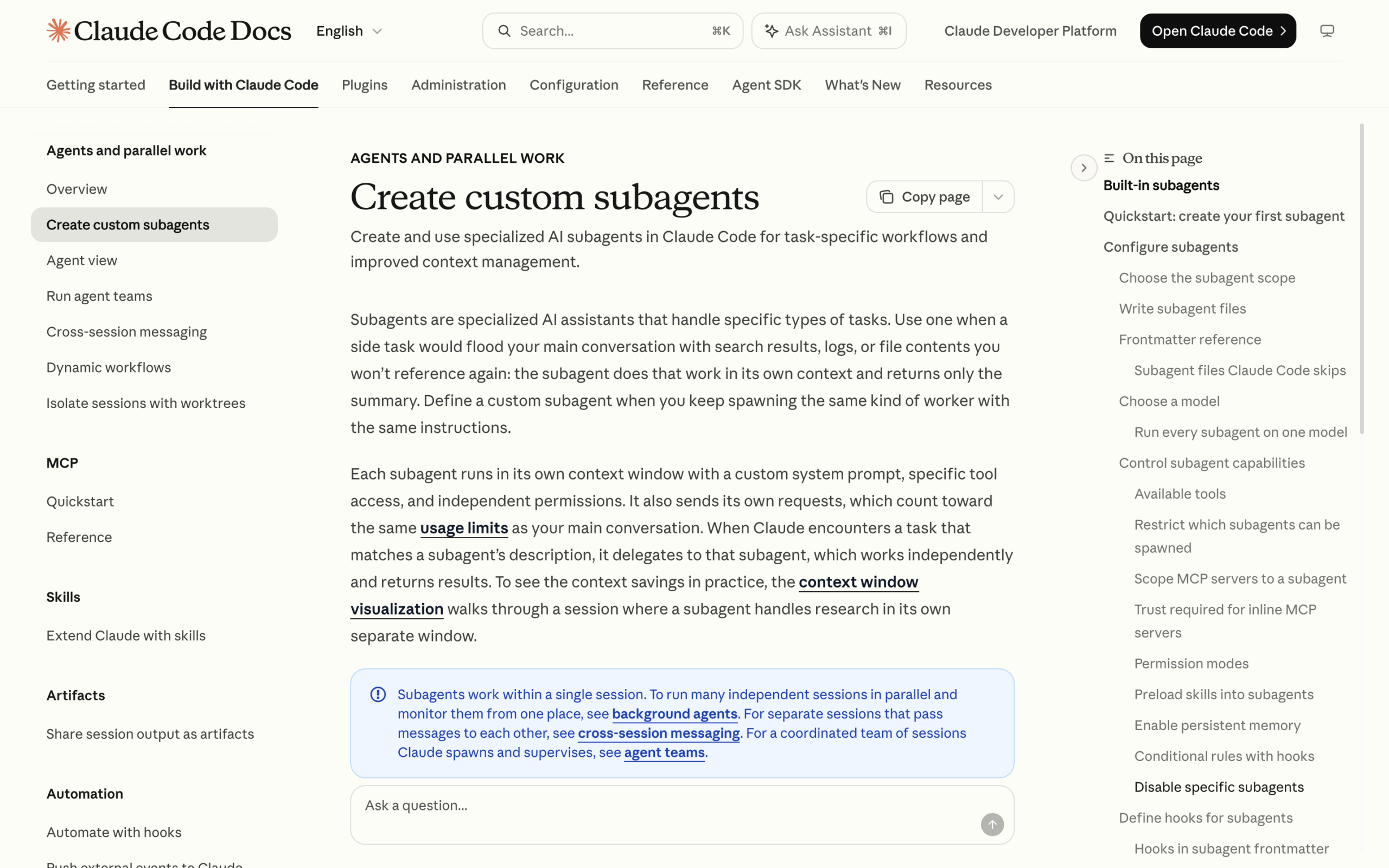This screenshot has width=1389, height=868.
Task: Open the cross-session messaging link in callout
Action: 658,733
